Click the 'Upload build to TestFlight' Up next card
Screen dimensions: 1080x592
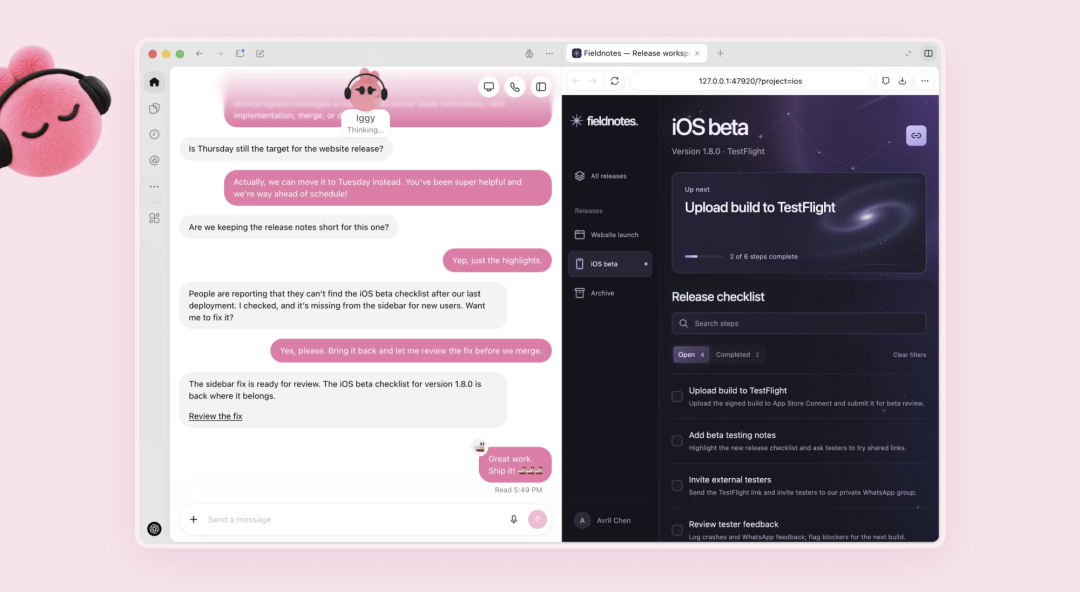pos(799,223)
